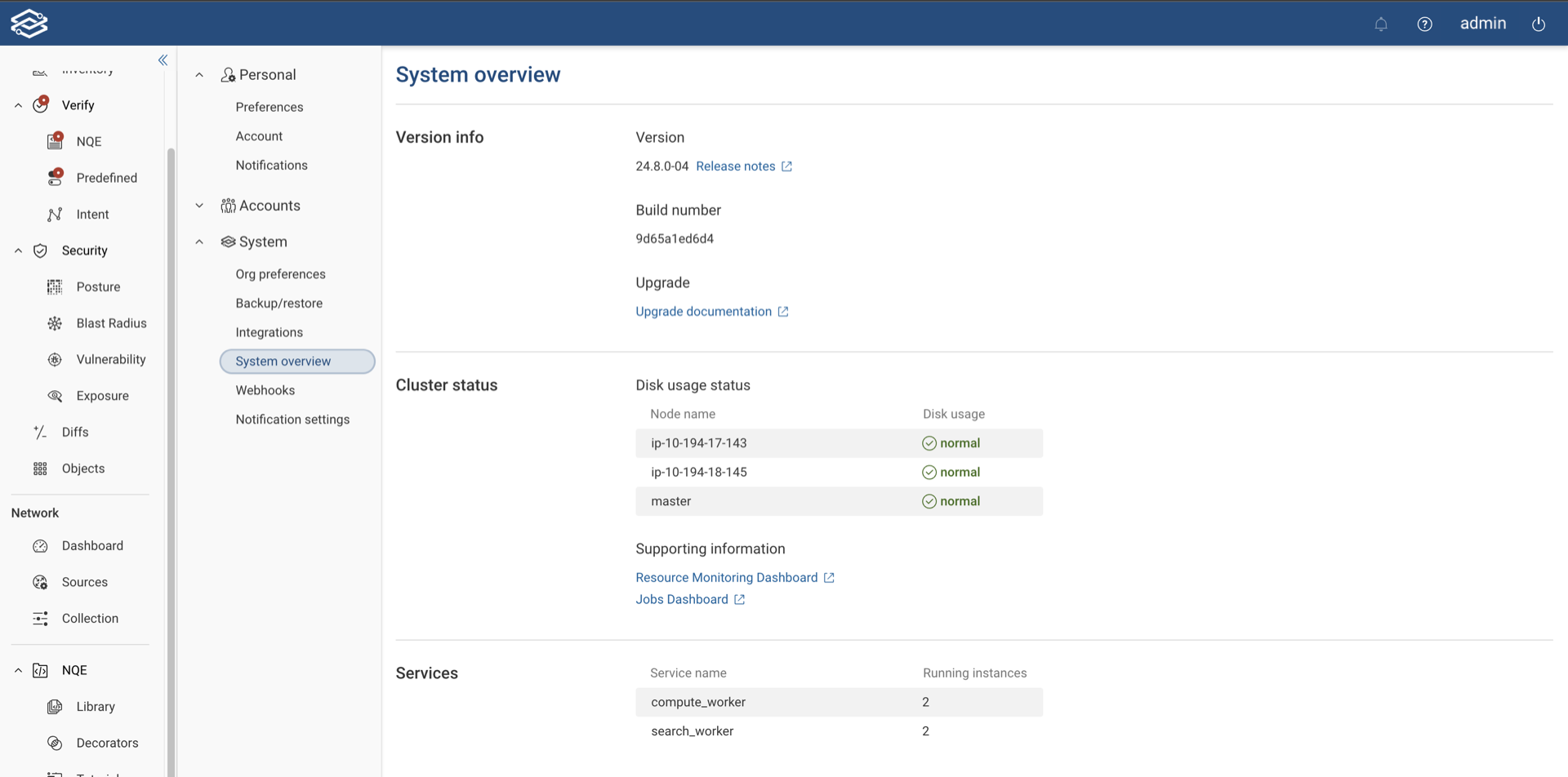Select the Intent icon
Viewport: 1568px width, 777px height.
pyautogui.click(x=54, y=214)
